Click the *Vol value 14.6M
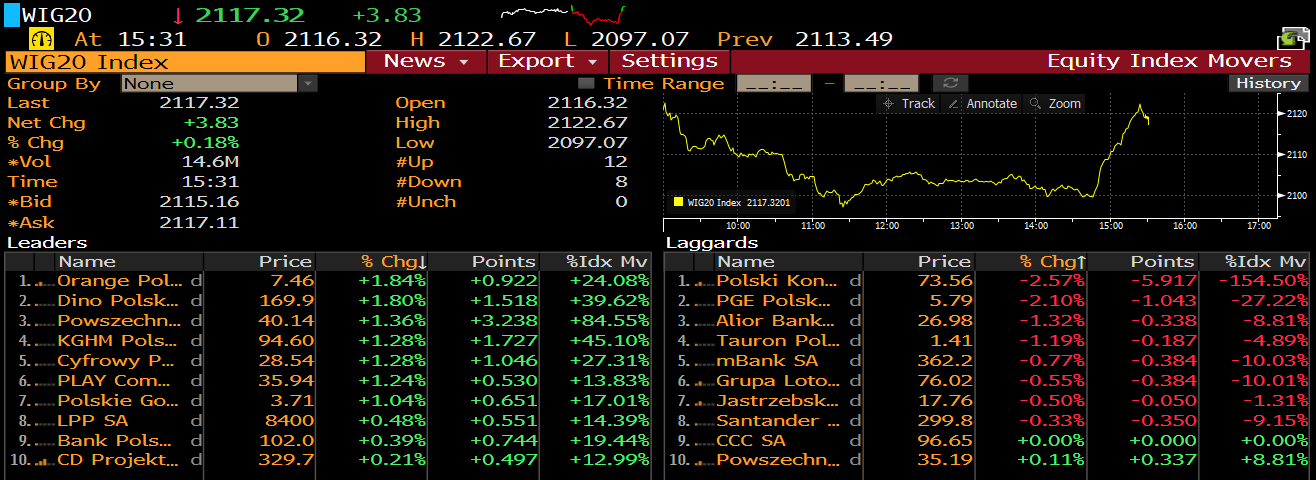The height and width of the screenshot is (480, 1316). (210, 162)
